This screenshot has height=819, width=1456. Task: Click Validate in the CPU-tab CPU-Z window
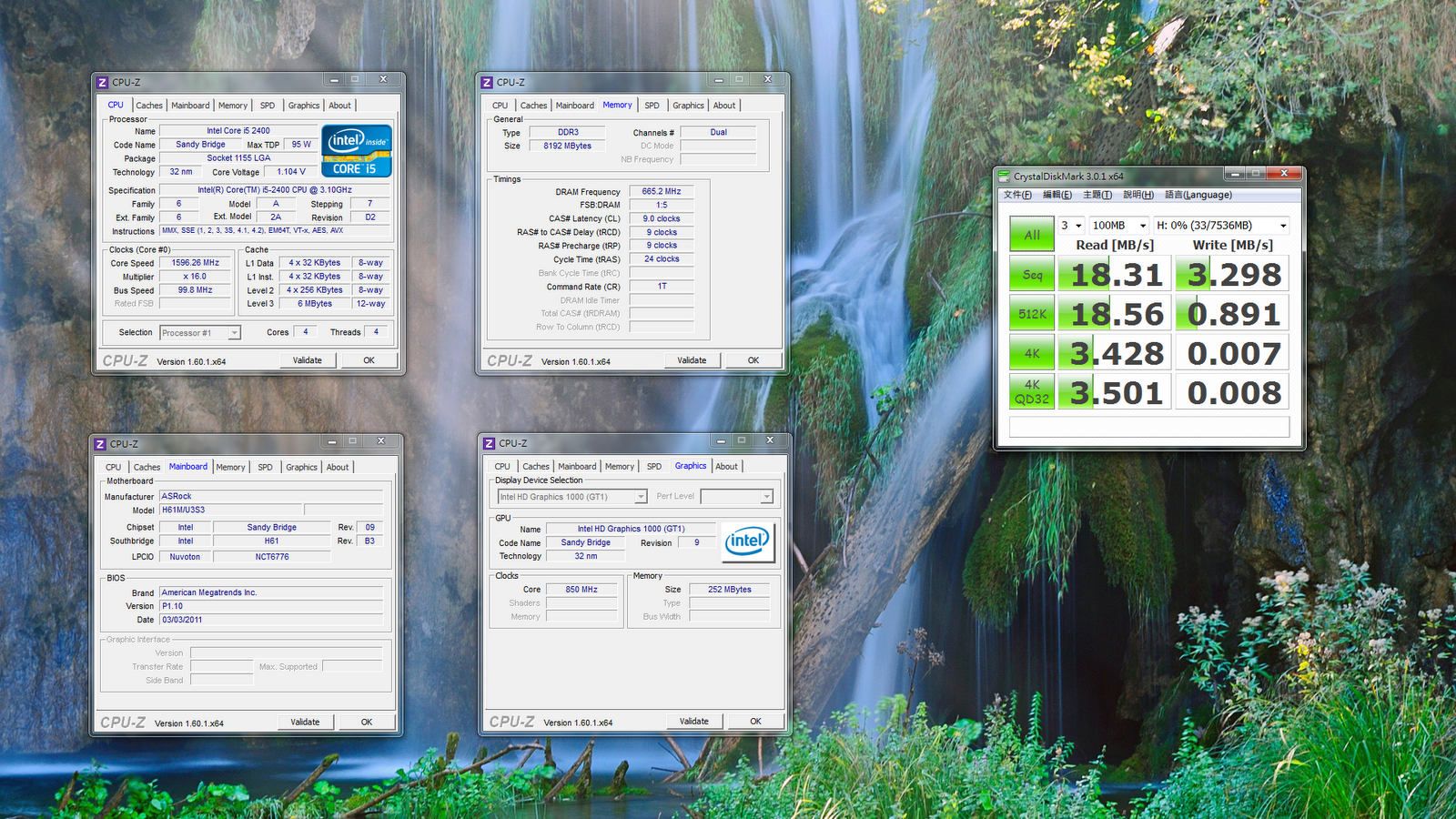pos(308,360)
